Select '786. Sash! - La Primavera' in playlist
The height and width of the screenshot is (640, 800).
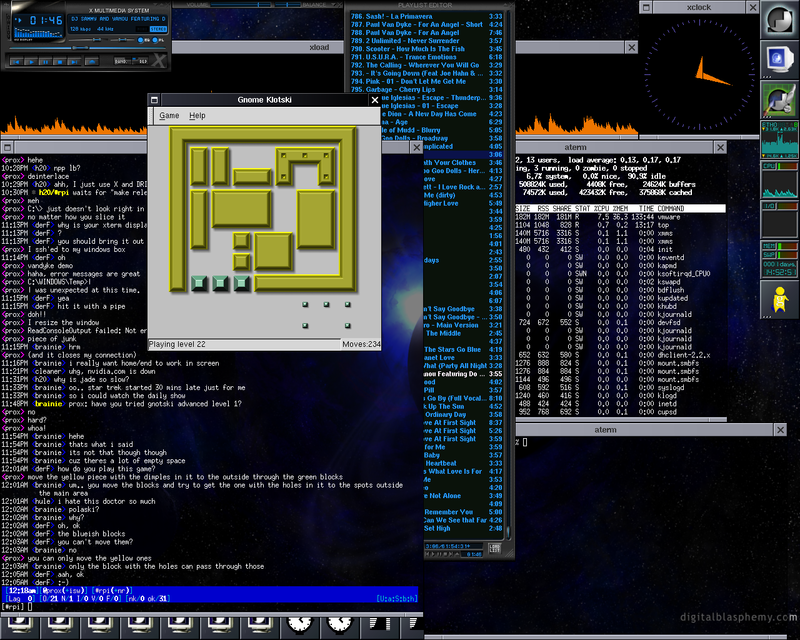tap(427, 16)
